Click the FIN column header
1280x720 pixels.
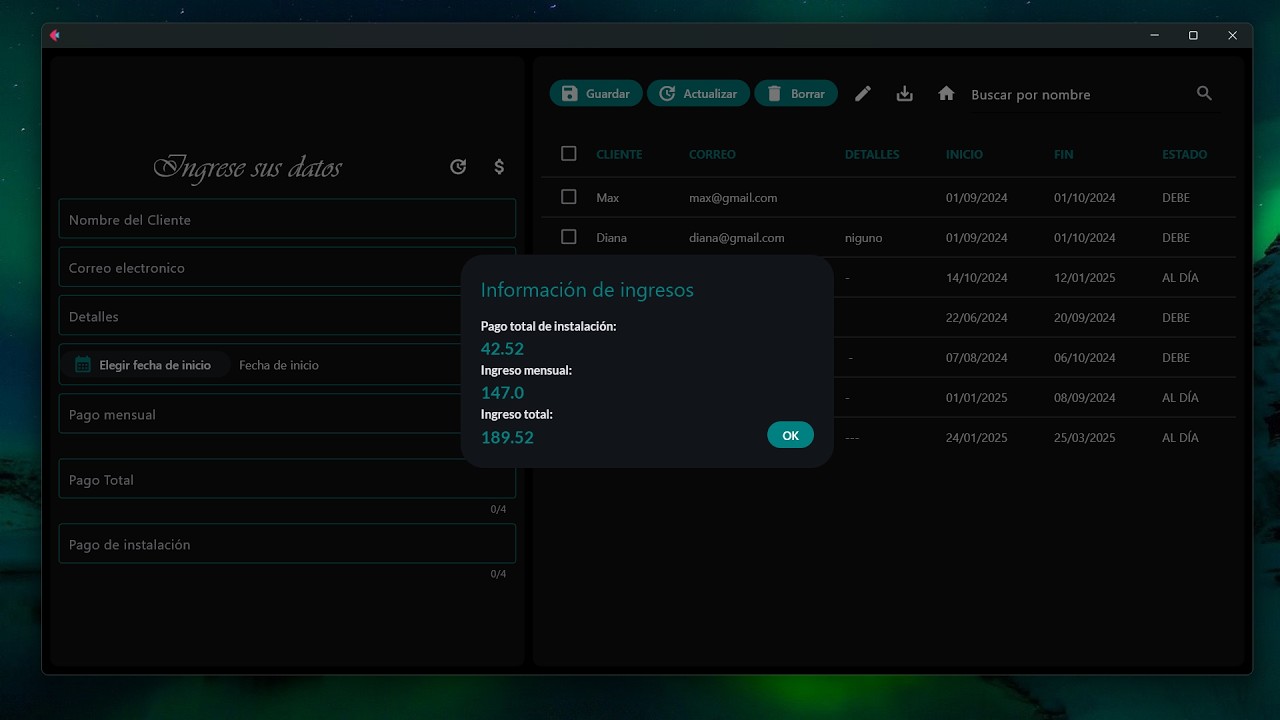[x=1064, y=154]
